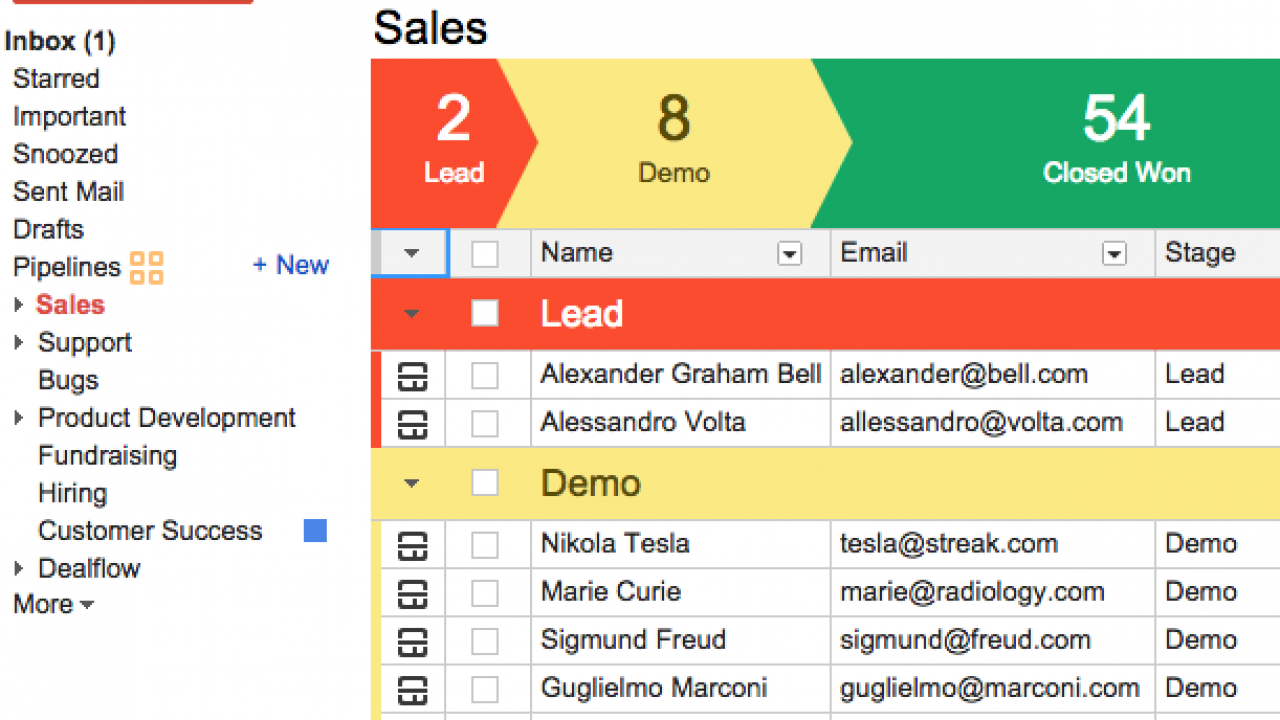Screen dimensions: 1280x720
Task: Go to Sent Mail
Action: [69, 192]
